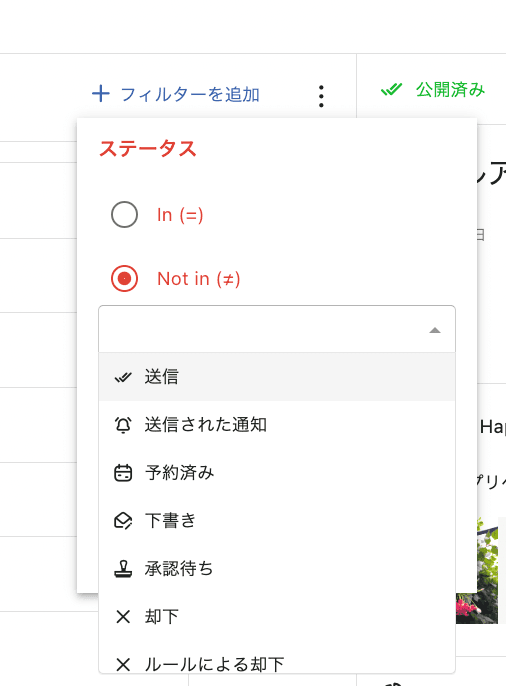Click the stamp icon for 承認待ち
The image size is (506, 686).
123,569
